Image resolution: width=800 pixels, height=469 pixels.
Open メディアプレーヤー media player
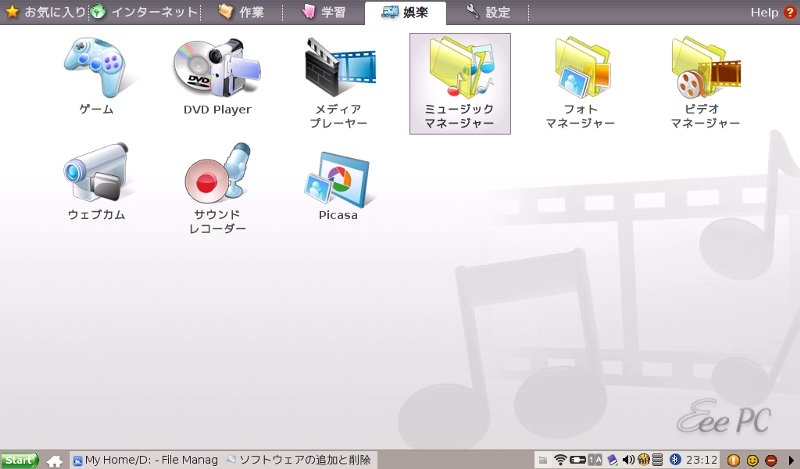tap(338, 83)
